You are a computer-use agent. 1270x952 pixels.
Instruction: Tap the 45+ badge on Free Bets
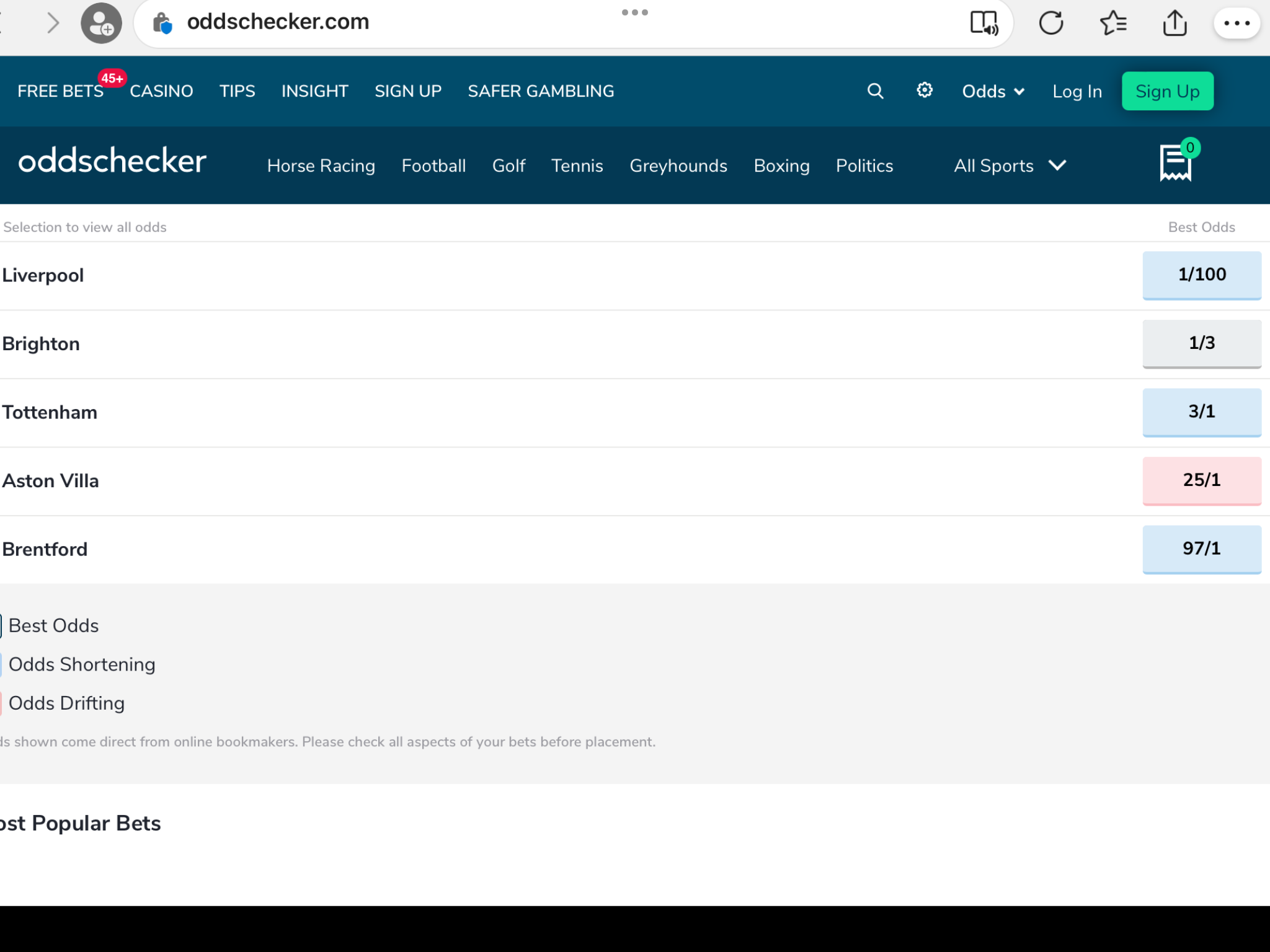point(112,78)
